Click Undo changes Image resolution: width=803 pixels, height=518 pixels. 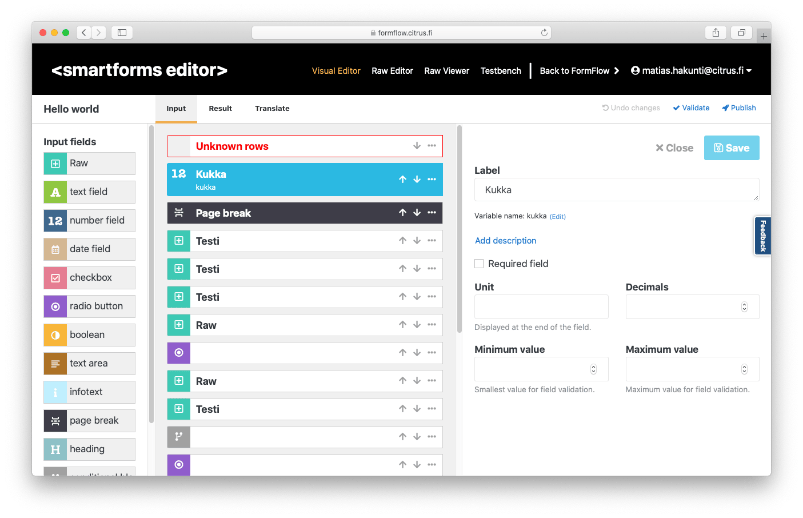631,108
